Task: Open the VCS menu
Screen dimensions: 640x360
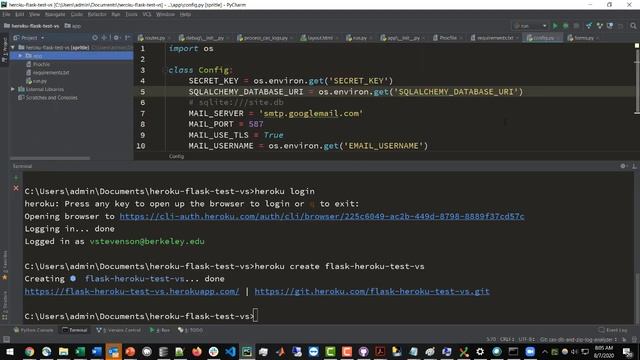Action: click(147, 14)
